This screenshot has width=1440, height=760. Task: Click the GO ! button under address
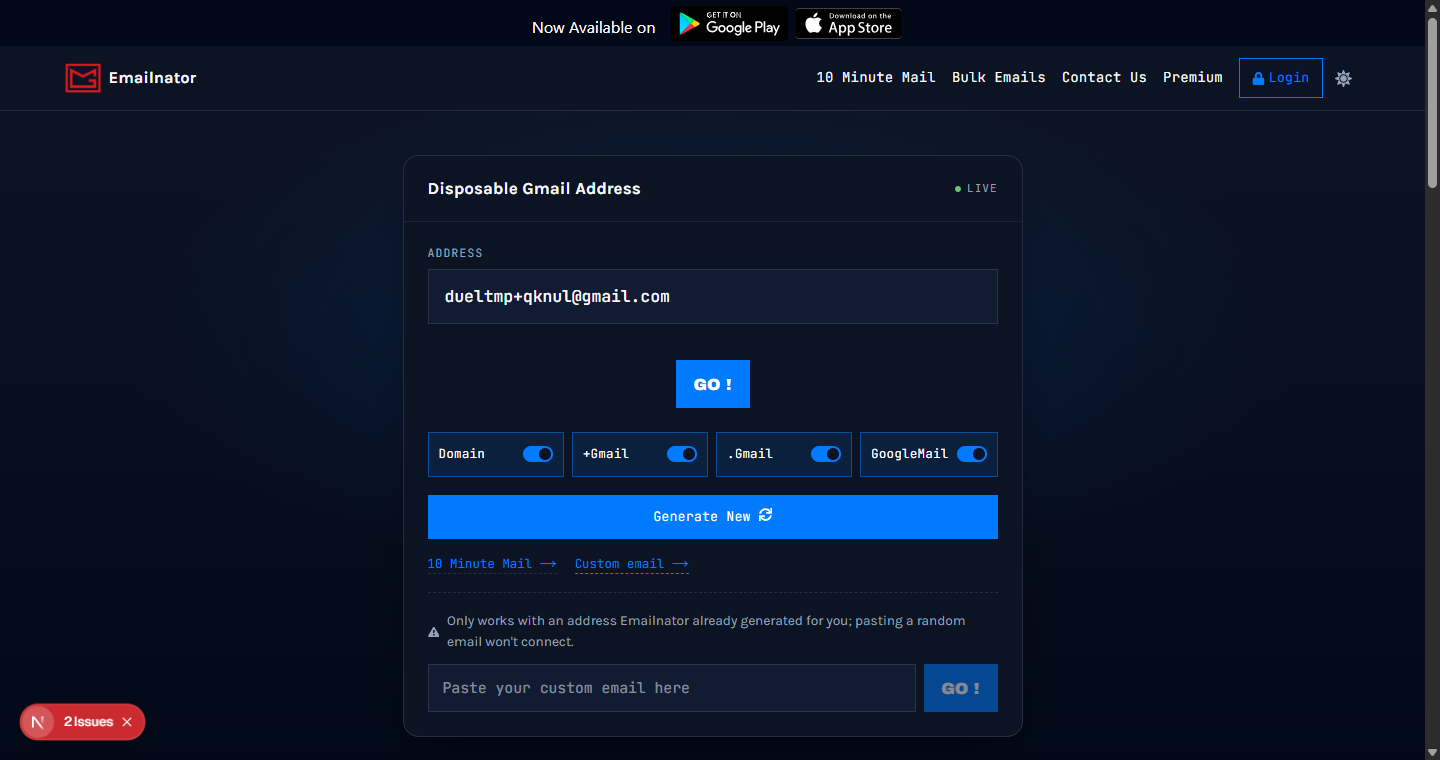(x=713, y=384)
